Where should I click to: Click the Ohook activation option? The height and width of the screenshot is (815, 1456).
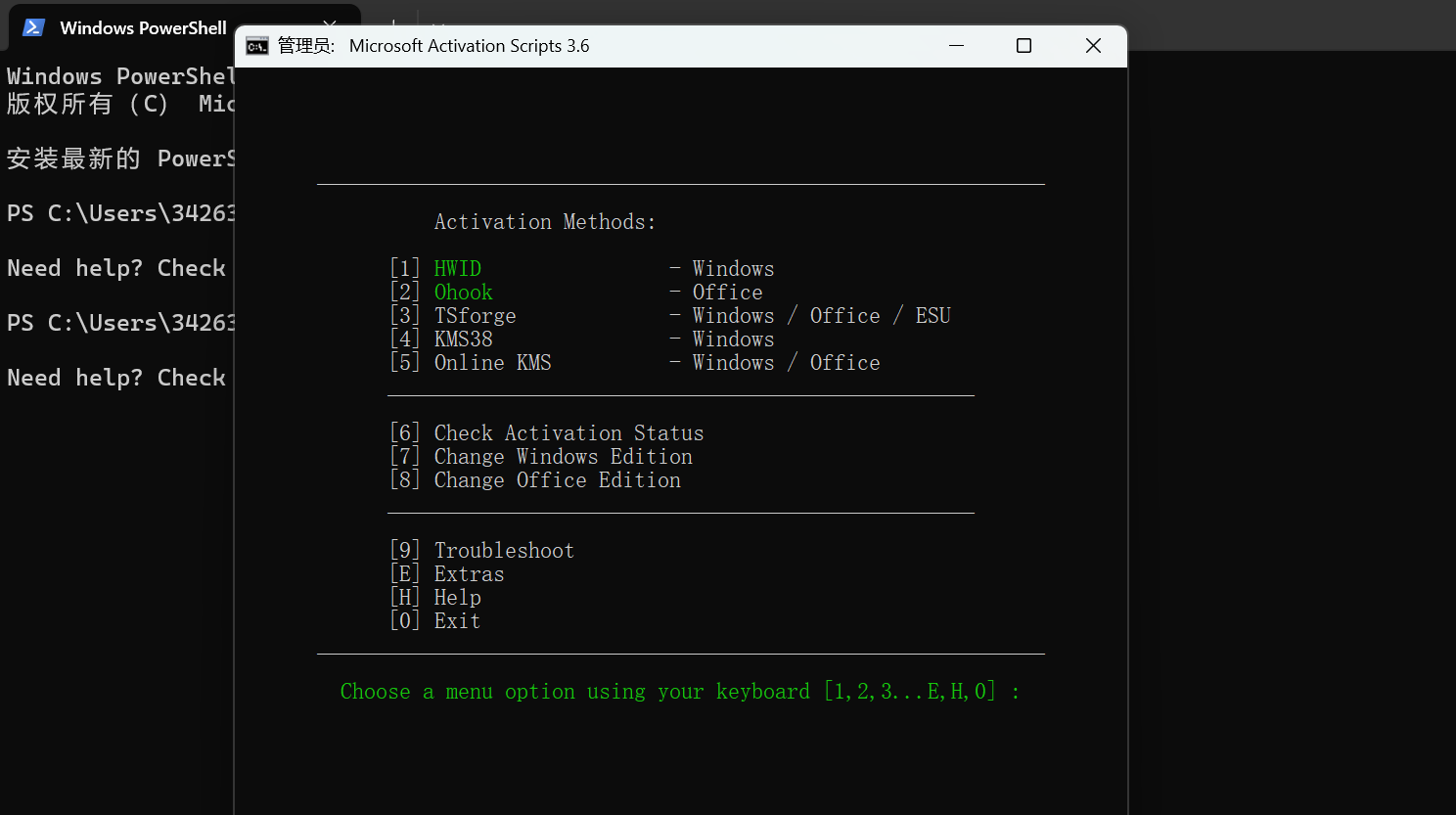[464, 292]
